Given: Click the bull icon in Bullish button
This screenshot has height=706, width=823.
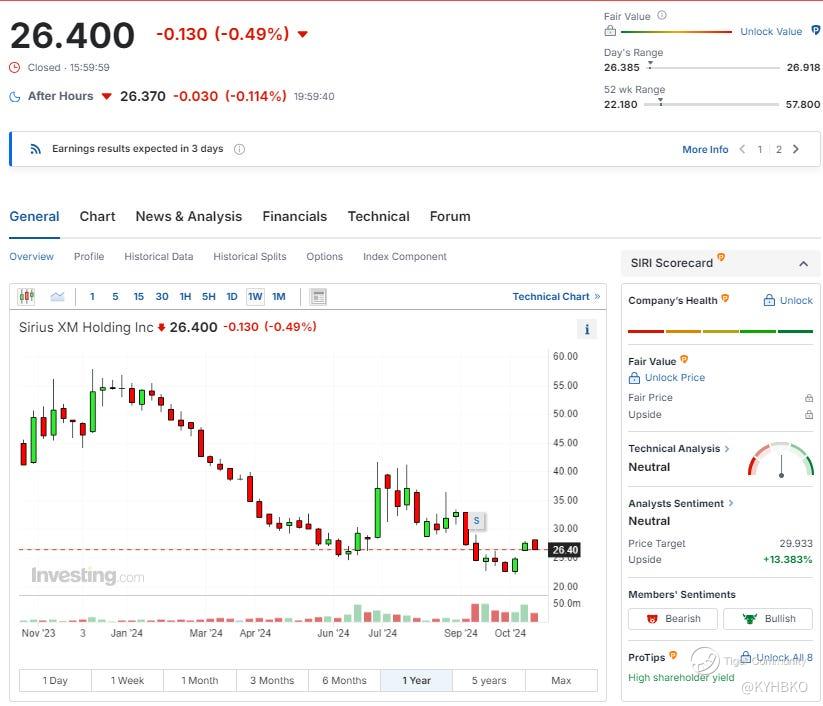Looking at the screenshot, I should click(x=750, y=619).
